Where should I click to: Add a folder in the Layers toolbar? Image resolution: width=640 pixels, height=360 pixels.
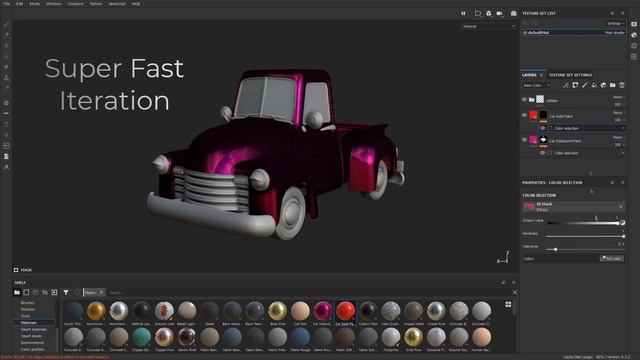click(613, 85)
